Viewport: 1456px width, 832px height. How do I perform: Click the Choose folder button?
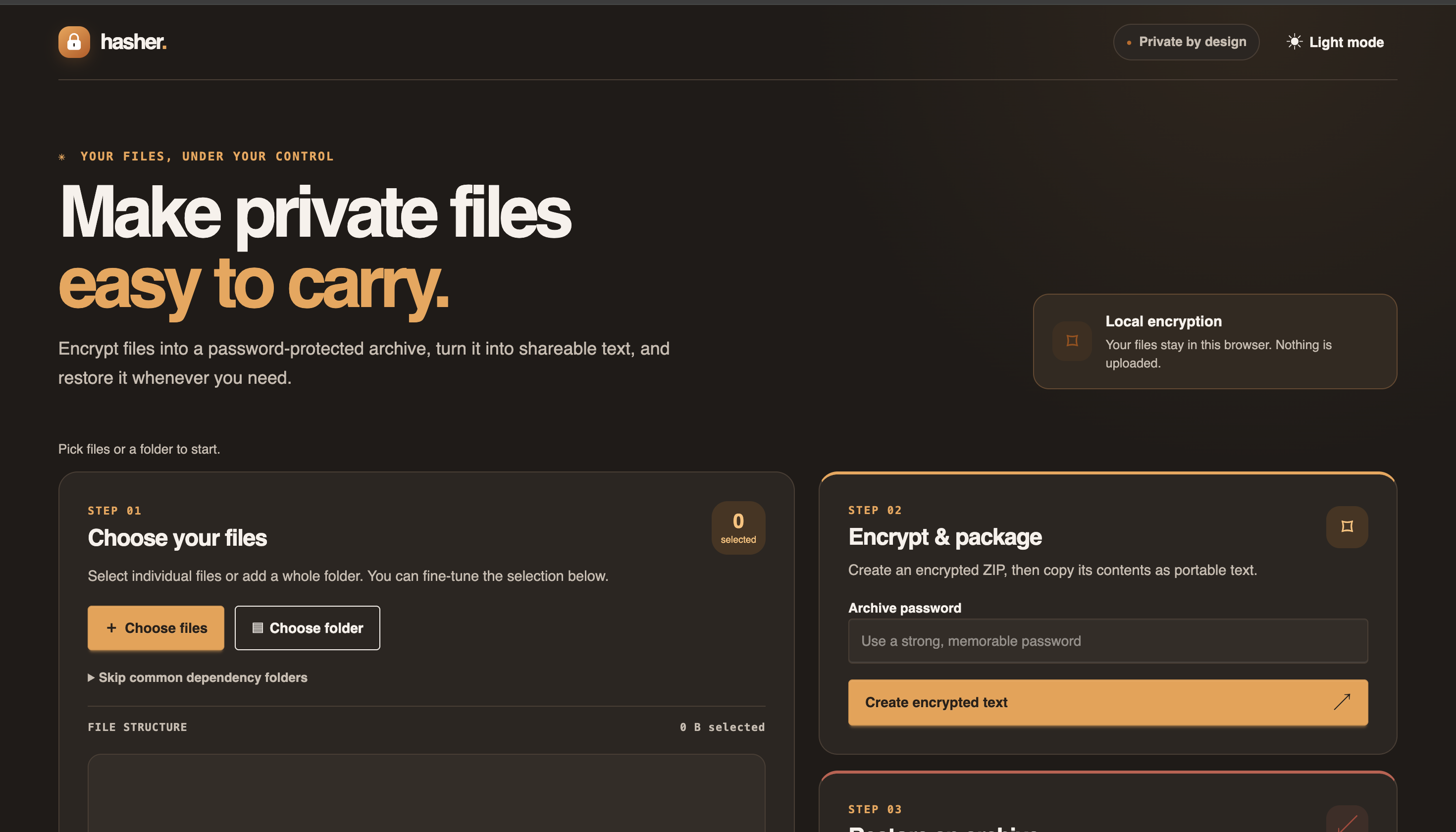(x=308, y=627)
